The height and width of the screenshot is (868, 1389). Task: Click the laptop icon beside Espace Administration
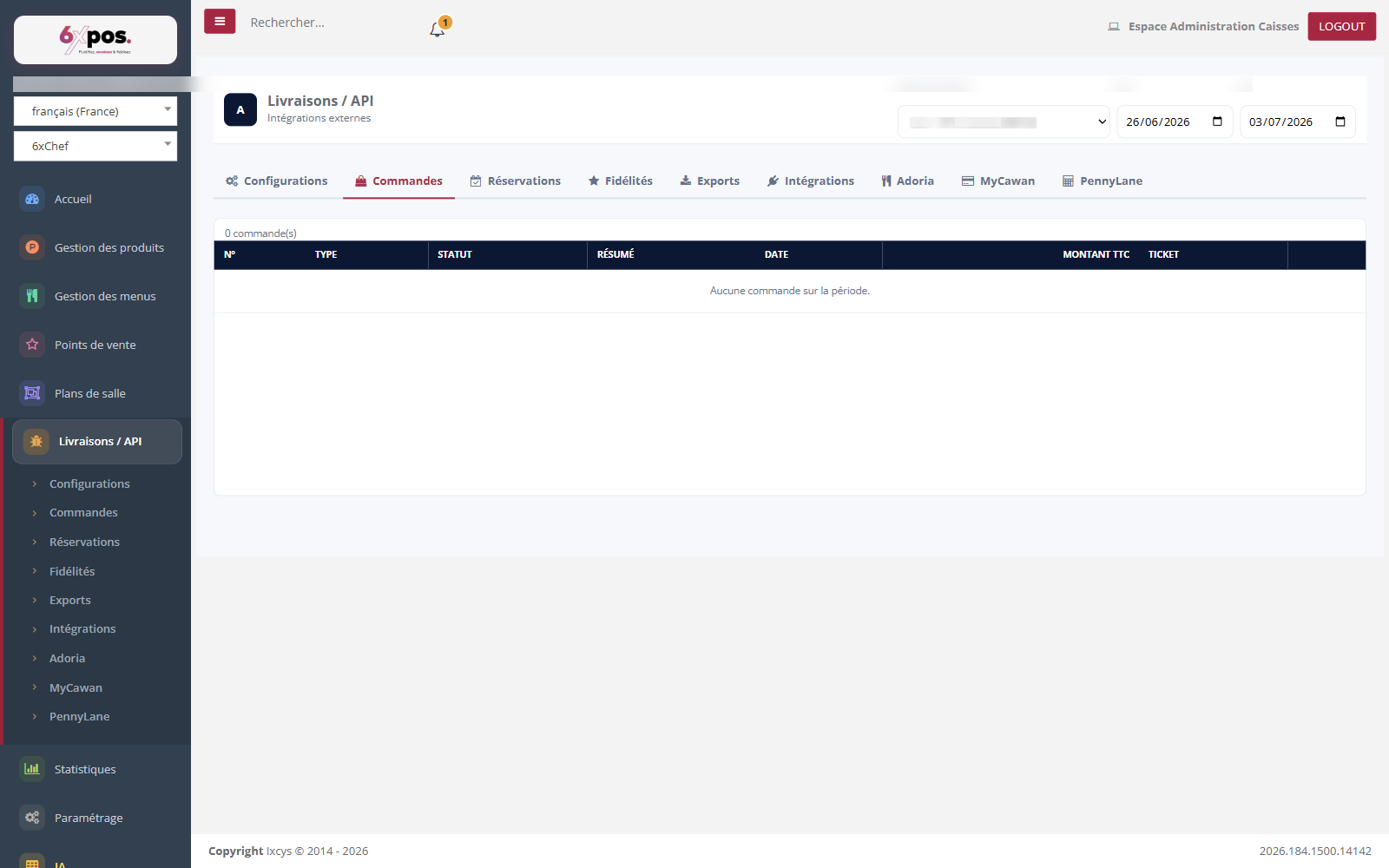1114,27
